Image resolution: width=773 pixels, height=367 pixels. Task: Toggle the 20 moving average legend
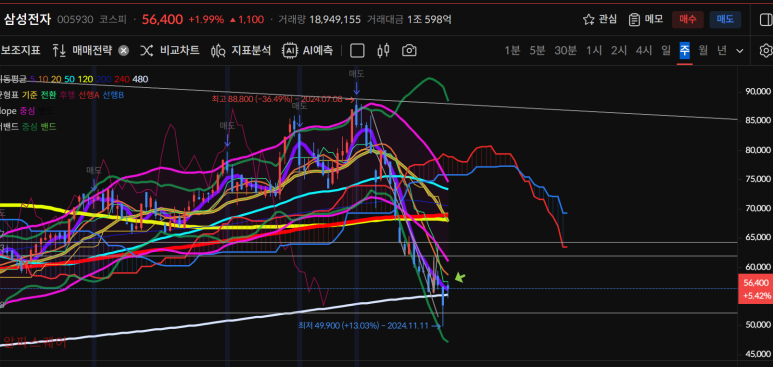pos(56,79)
